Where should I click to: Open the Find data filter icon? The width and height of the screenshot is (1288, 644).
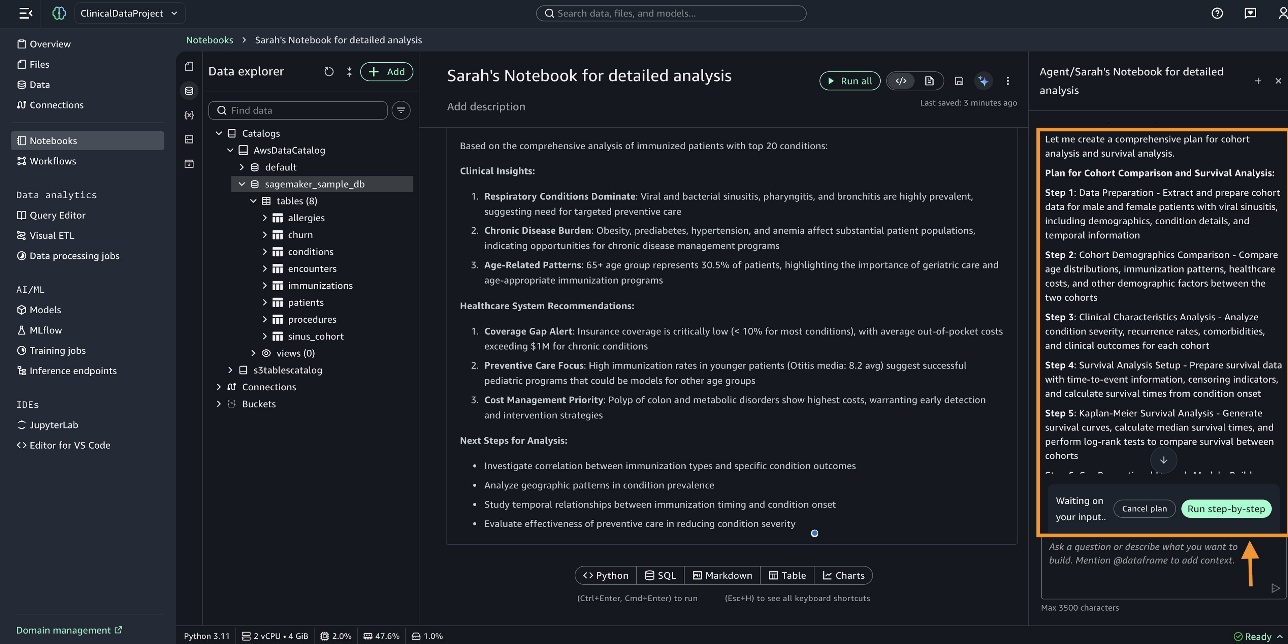click(401, 111)
